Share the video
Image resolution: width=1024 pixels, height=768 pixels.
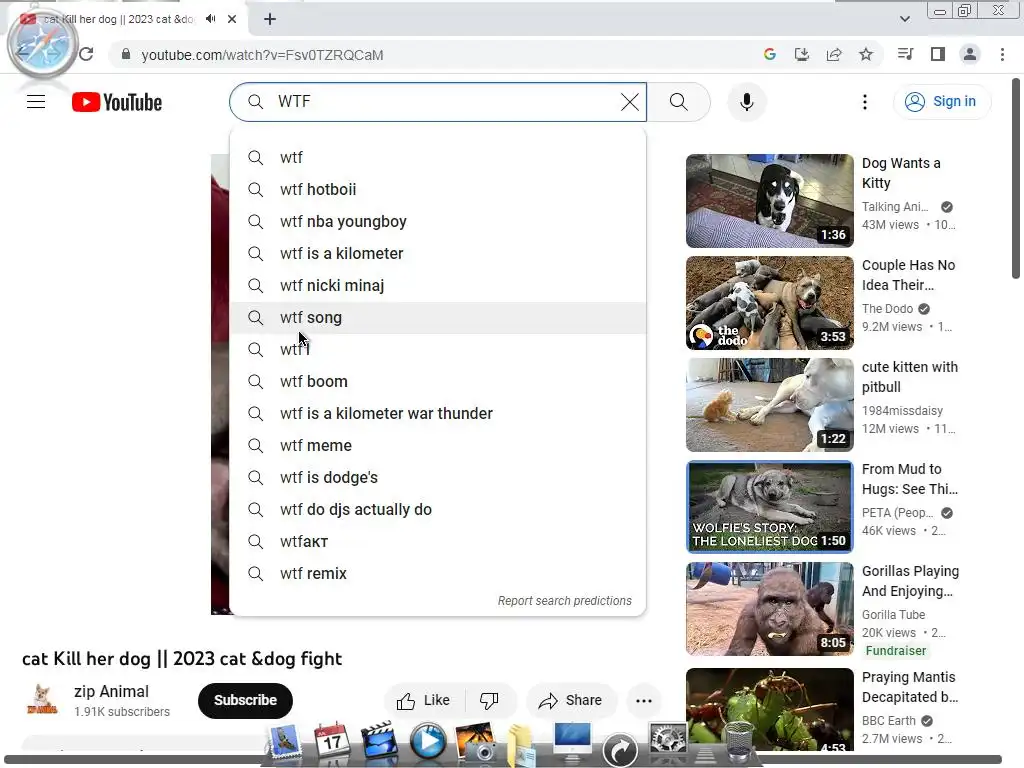click(571, 700)
